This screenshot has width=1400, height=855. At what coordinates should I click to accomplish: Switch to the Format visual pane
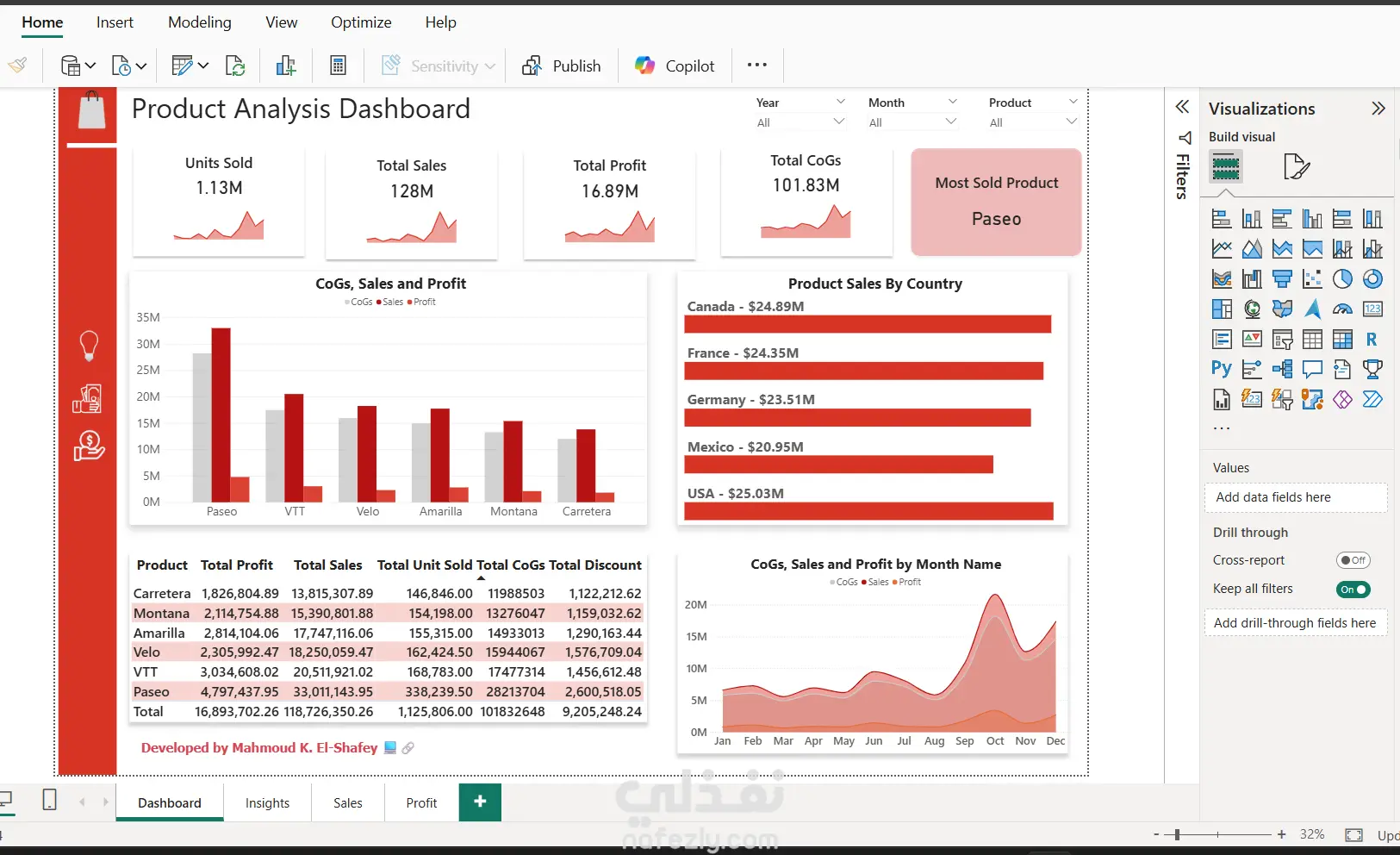[1297, 165]
